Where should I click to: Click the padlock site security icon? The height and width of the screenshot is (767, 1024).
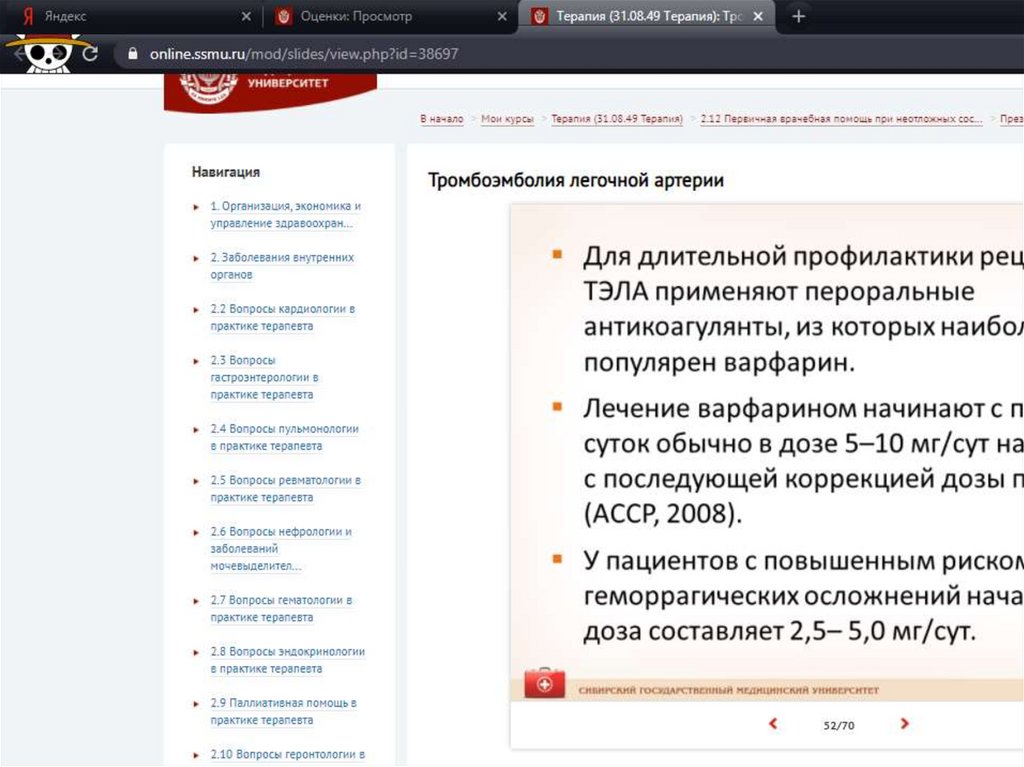128,54
